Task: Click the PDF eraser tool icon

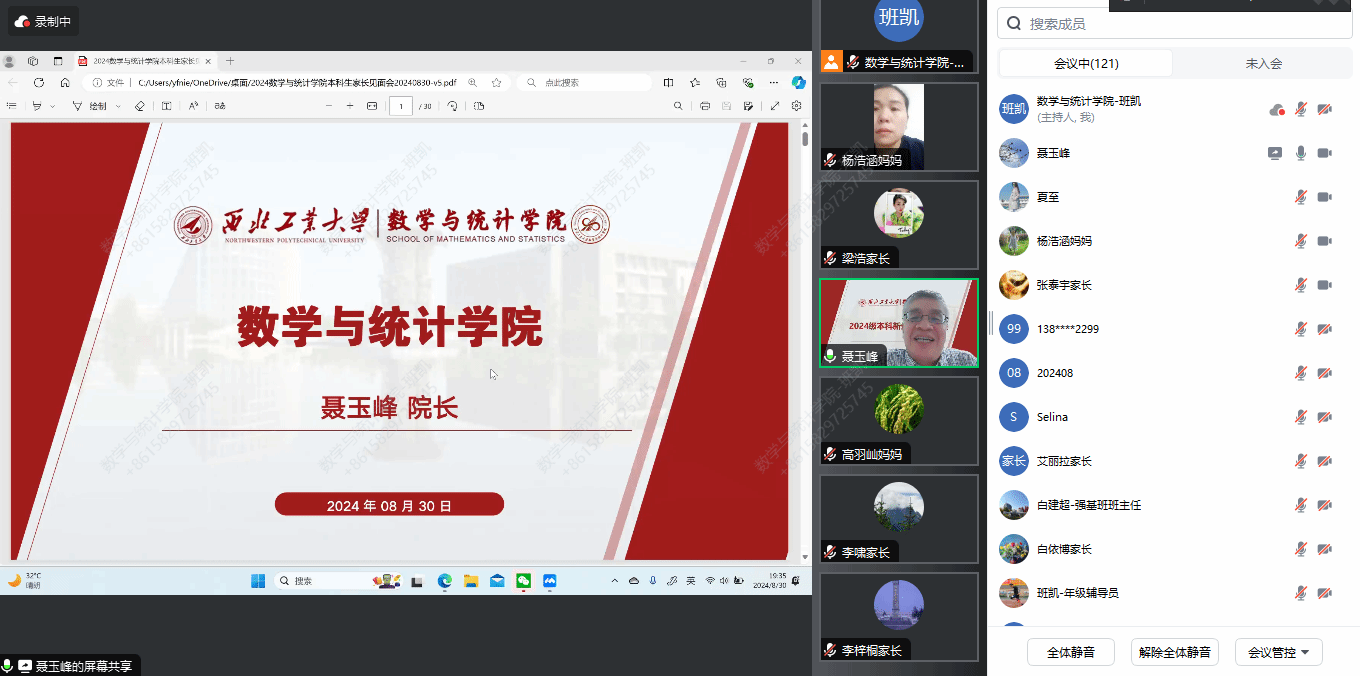Action: pyautogui.click(x=140, y=106)
